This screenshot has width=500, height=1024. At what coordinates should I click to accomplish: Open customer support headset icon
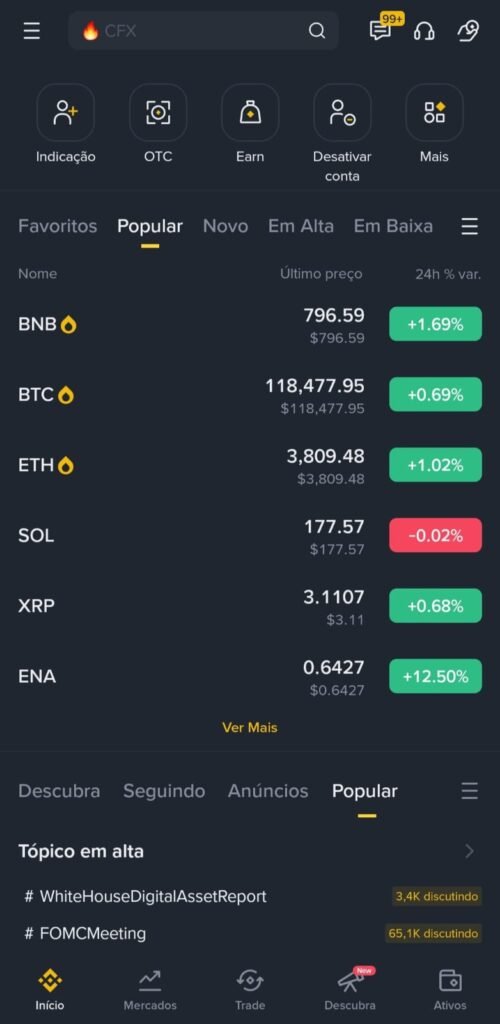424,31
